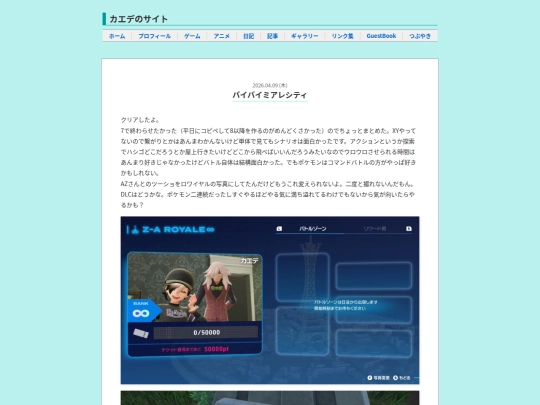540x405 pixels.
Task: Click the クリアしたよ。 opening line
Action: (x=140, y=120)
